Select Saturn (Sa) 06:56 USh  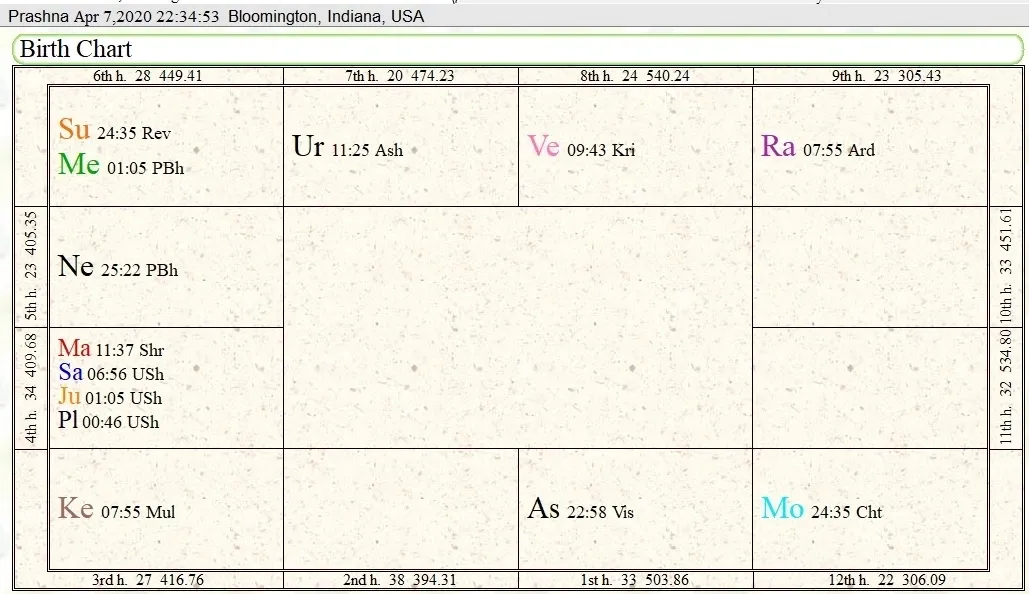[x=110, y=373]
